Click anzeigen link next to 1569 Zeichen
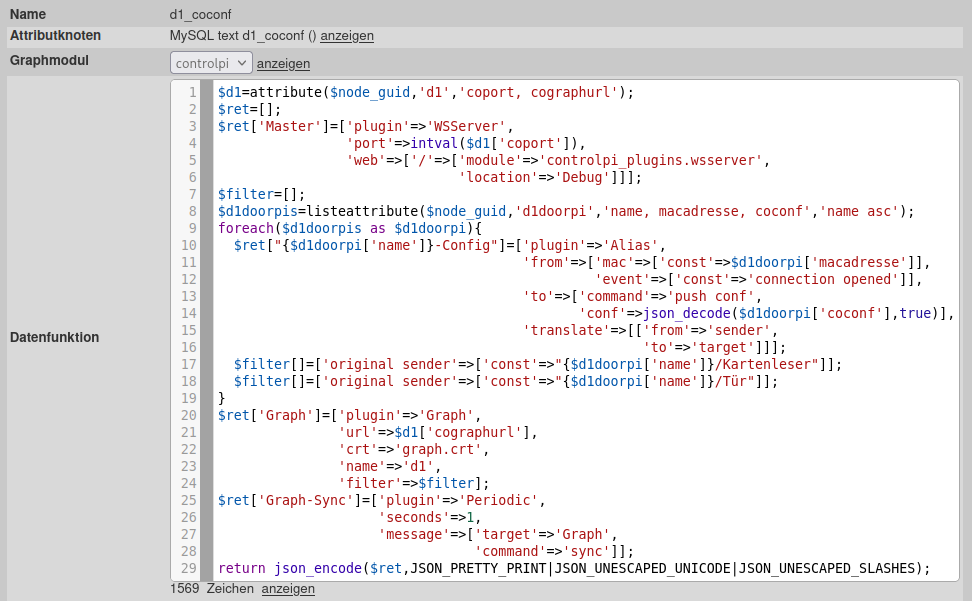The height and width of the screenshot is (601, 972). point(288,589)
